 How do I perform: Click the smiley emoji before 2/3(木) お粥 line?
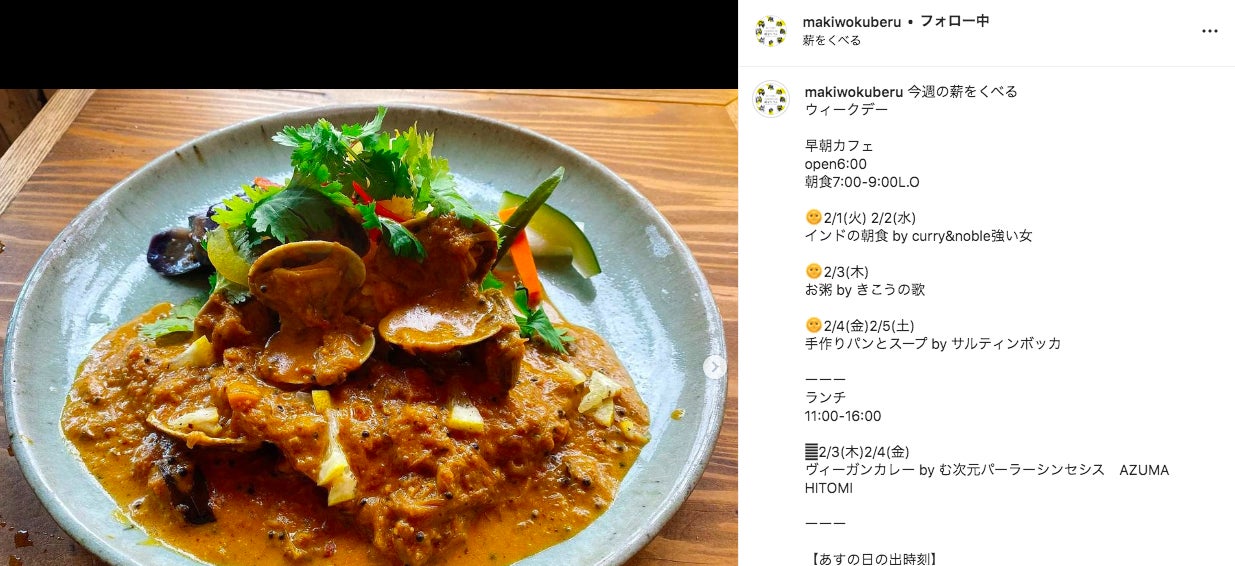coord(813,272)
